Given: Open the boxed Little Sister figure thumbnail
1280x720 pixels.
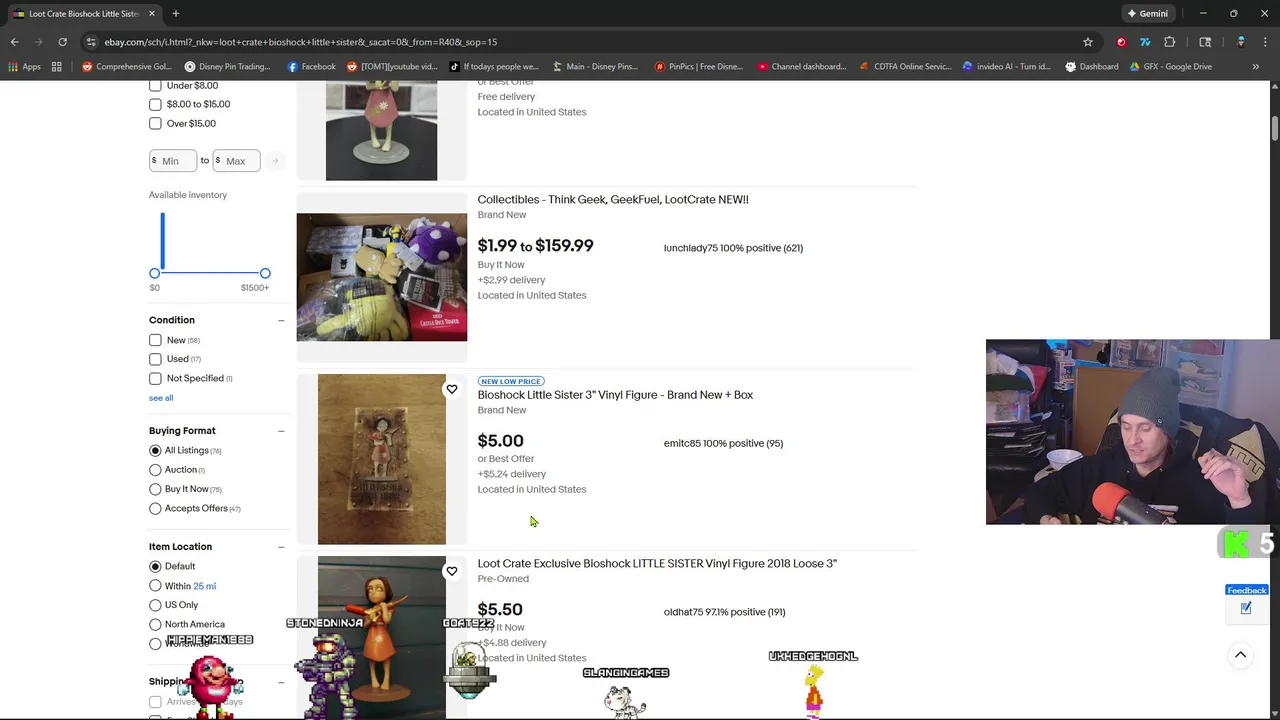Looking at the screenshot, I should coord(381,459).
